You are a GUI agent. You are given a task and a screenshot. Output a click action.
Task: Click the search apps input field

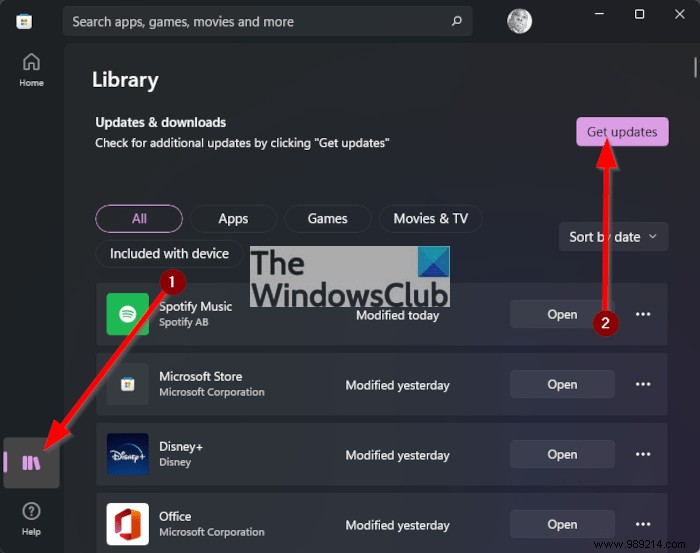pos(267,21)
